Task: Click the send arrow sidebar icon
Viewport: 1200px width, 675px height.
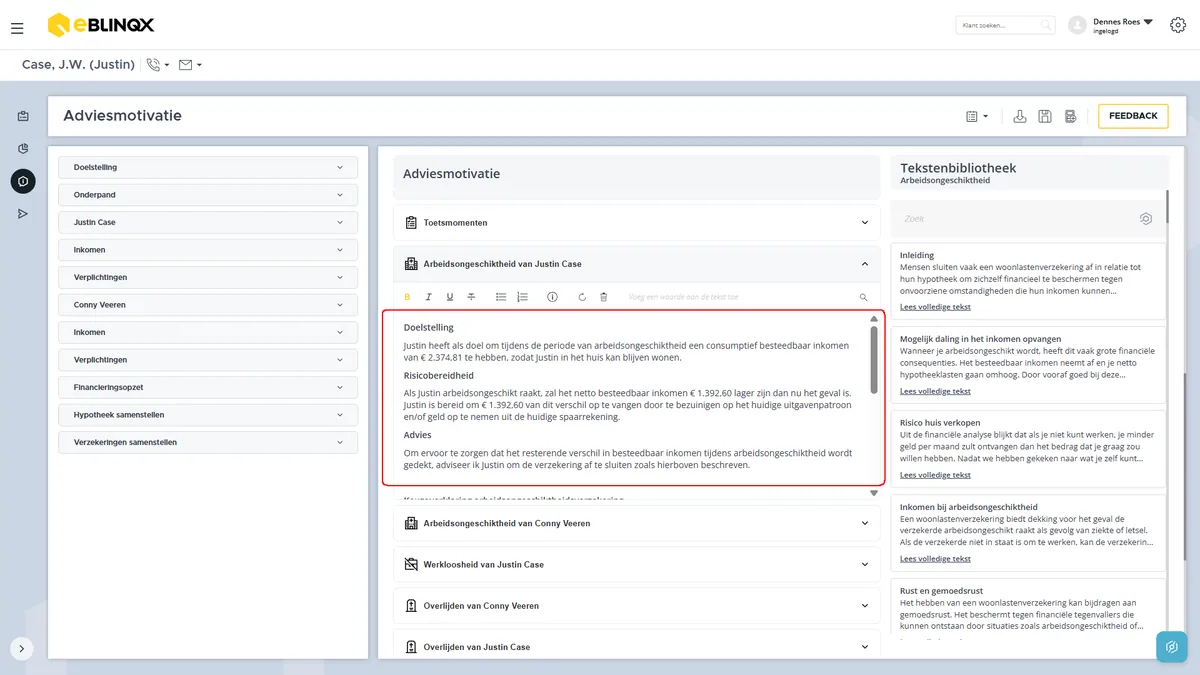Action: (23, 214)
